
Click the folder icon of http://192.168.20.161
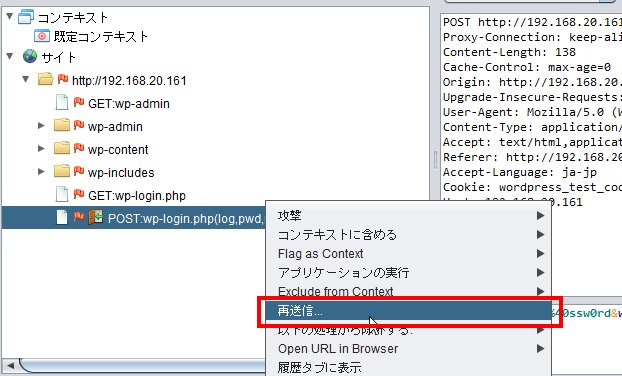coord(46,79)
